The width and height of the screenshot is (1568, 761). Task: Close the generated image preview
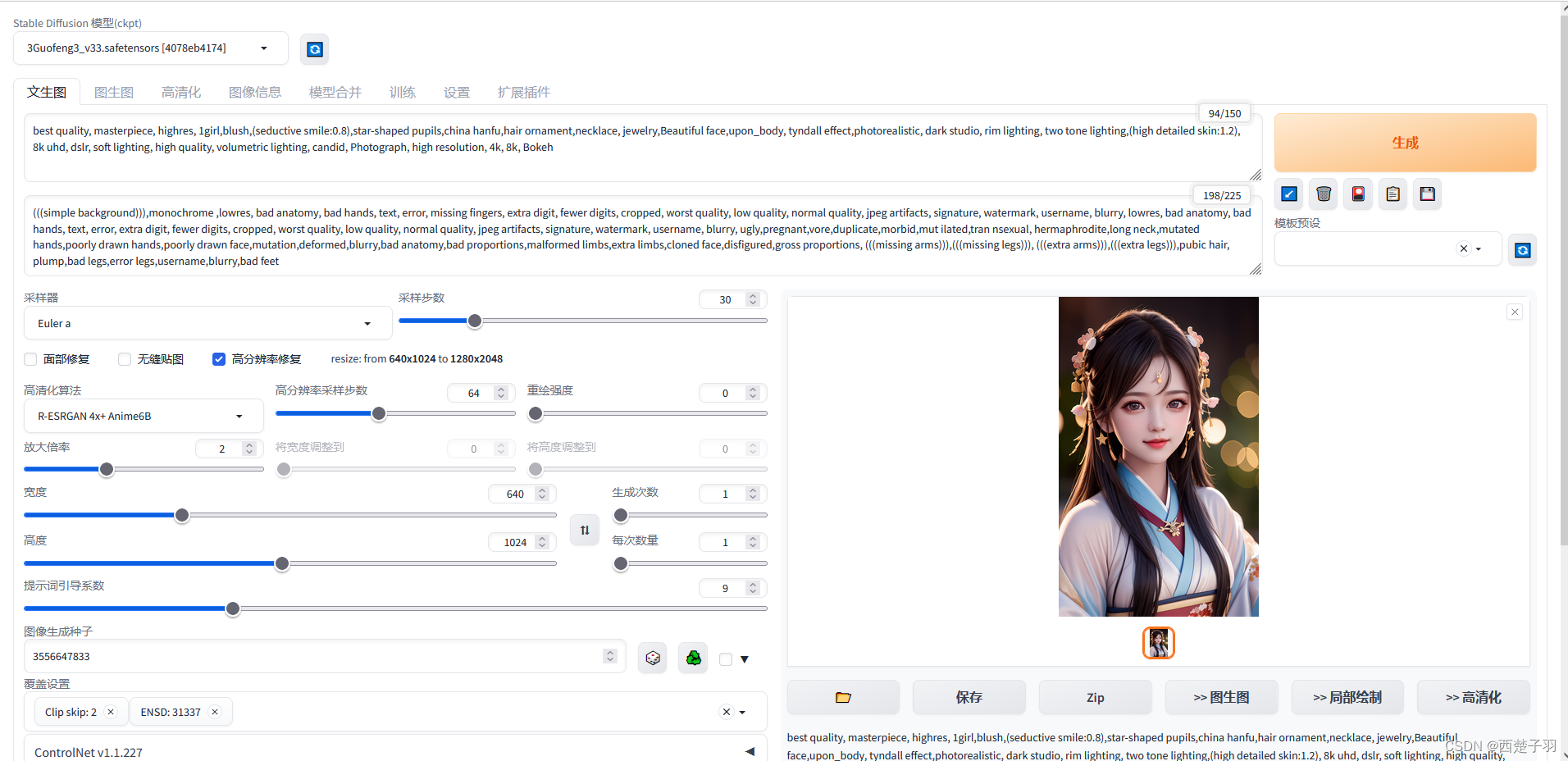click(x=1515, y=312)
